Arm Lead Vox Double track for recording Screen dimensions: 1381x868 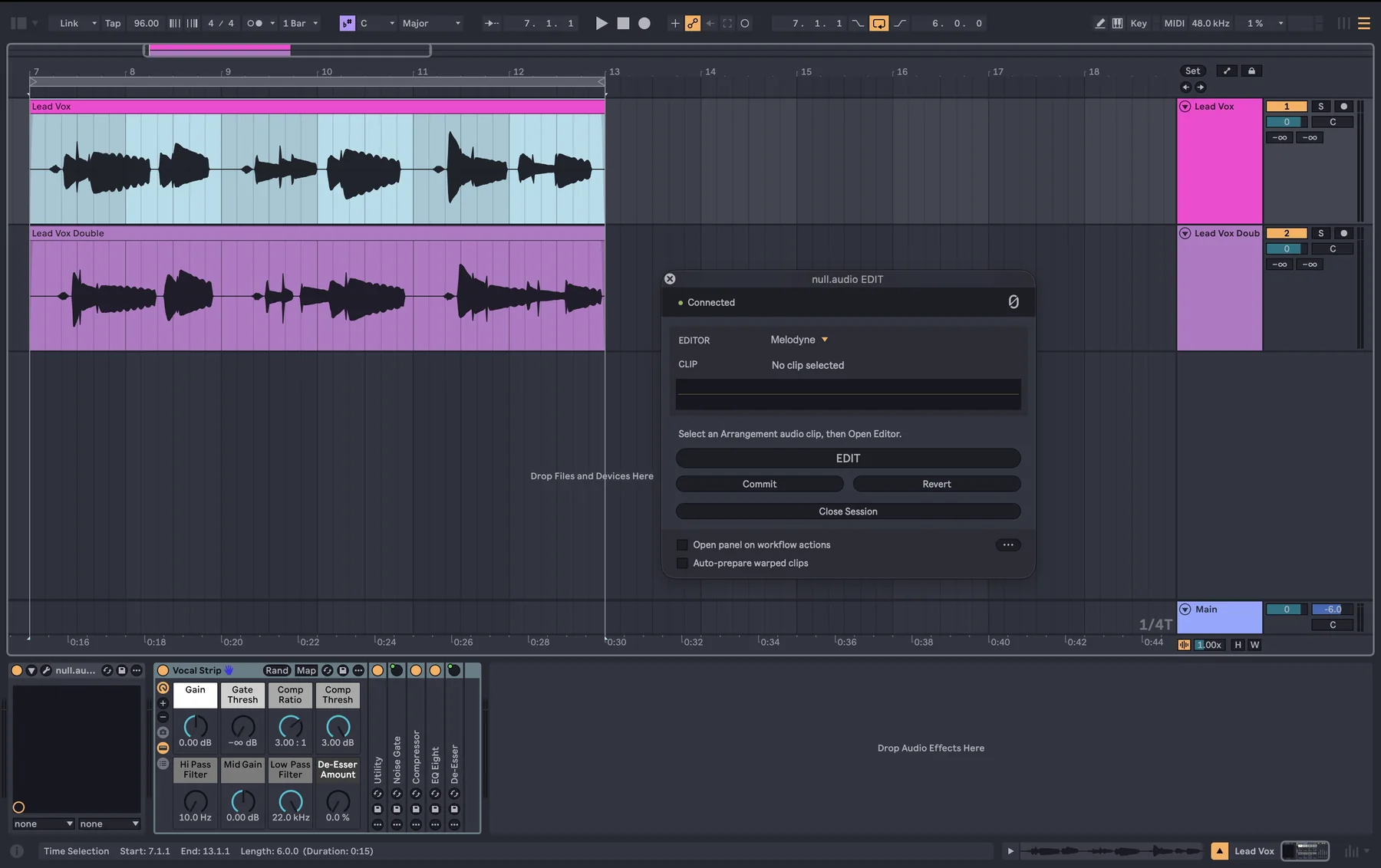[x=1343, y=233]
